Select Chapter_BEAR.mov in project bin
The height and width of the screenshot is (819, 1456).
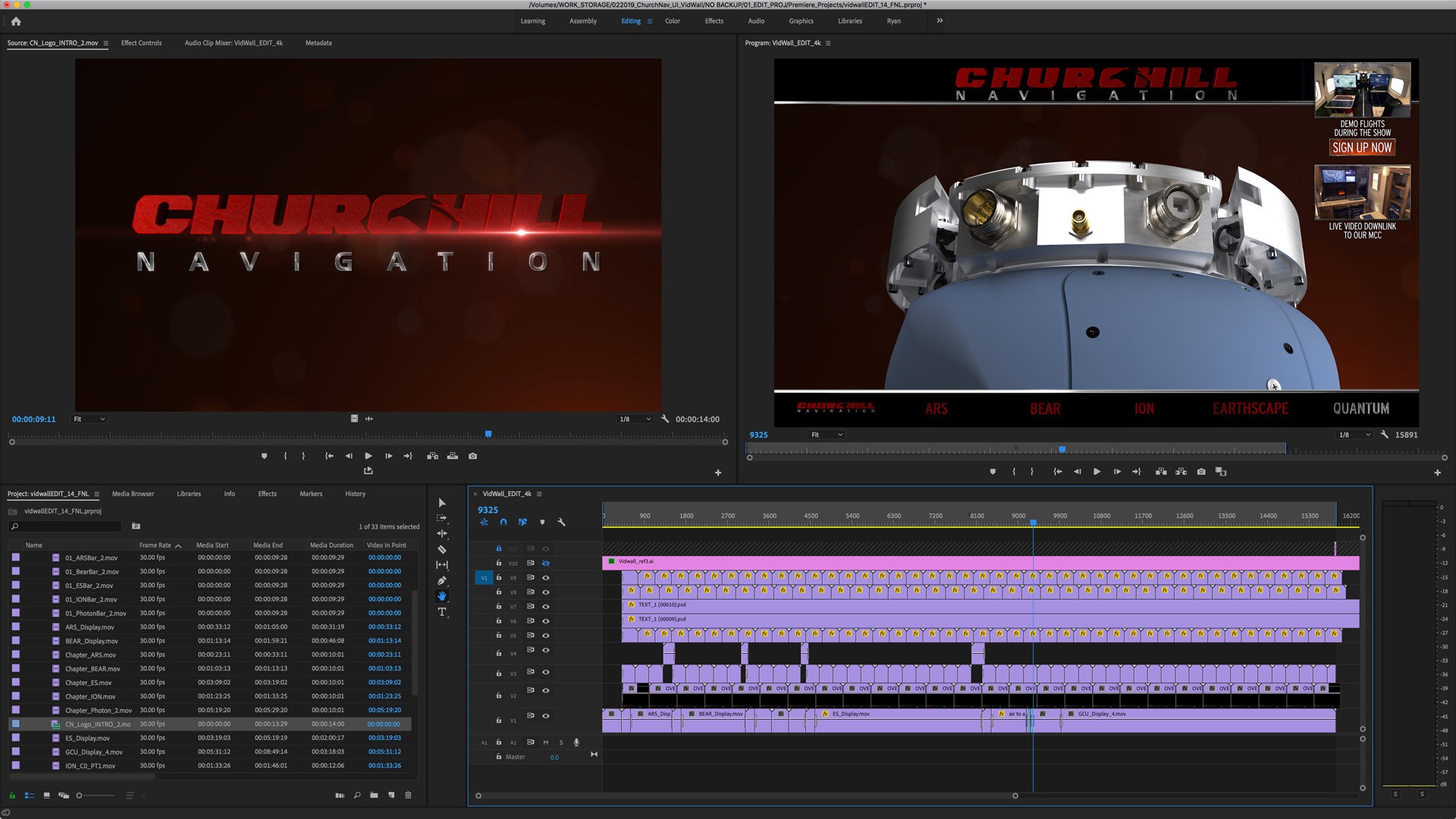(93, 669)
